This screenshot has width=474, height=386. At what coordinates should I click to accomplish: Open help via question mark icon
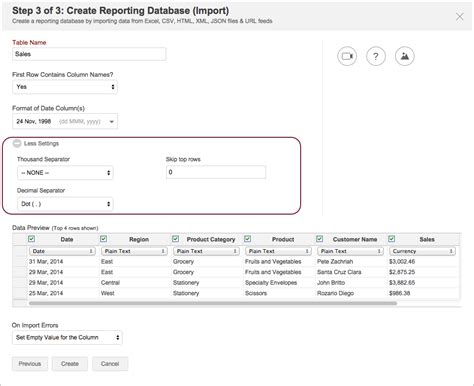click(376, 56)
